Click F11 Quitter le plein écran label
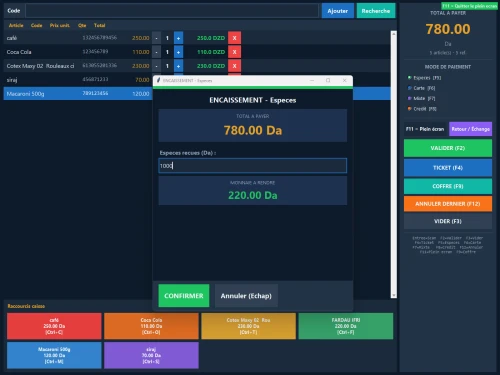The width and height of the screenshot is (500, 375). [x=470, y=6]
